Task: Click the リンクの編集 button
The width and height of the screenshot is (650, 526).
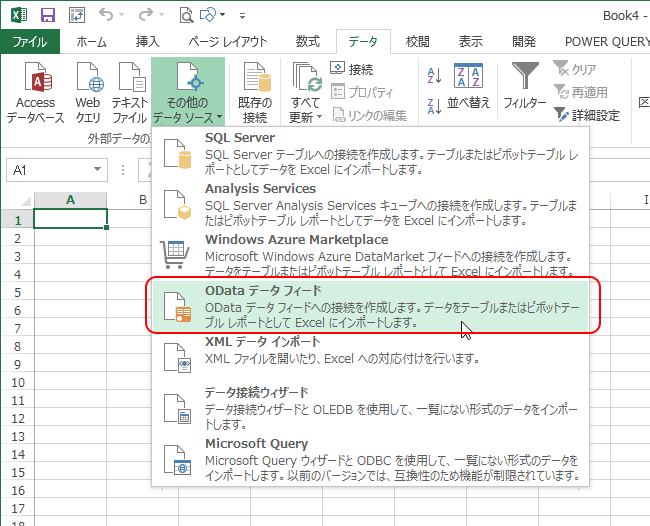Action: pyautogui.click(x=369, y=115)
